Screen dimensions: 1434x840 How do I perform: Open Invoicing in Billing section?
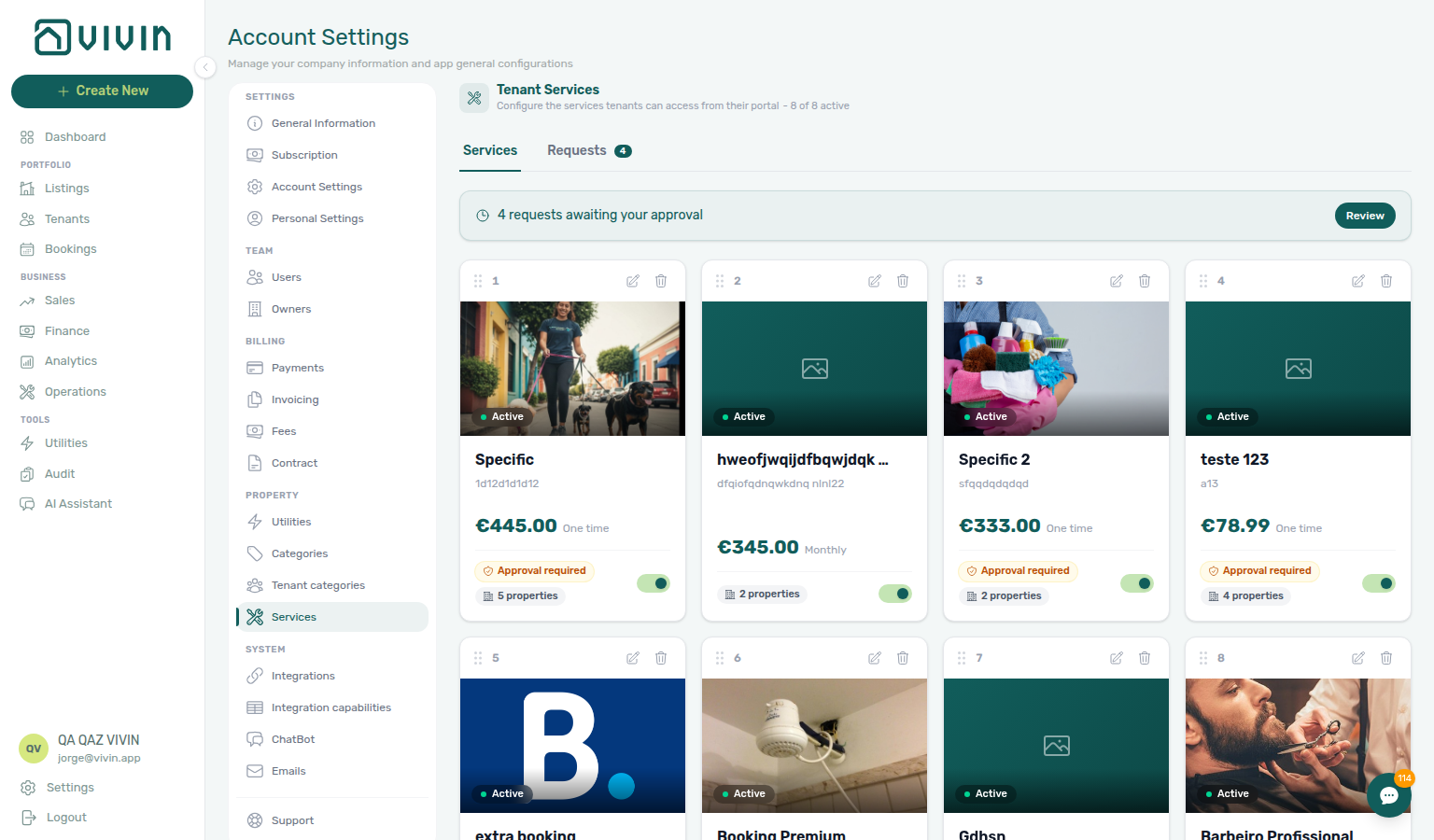[x=332, y=399]
